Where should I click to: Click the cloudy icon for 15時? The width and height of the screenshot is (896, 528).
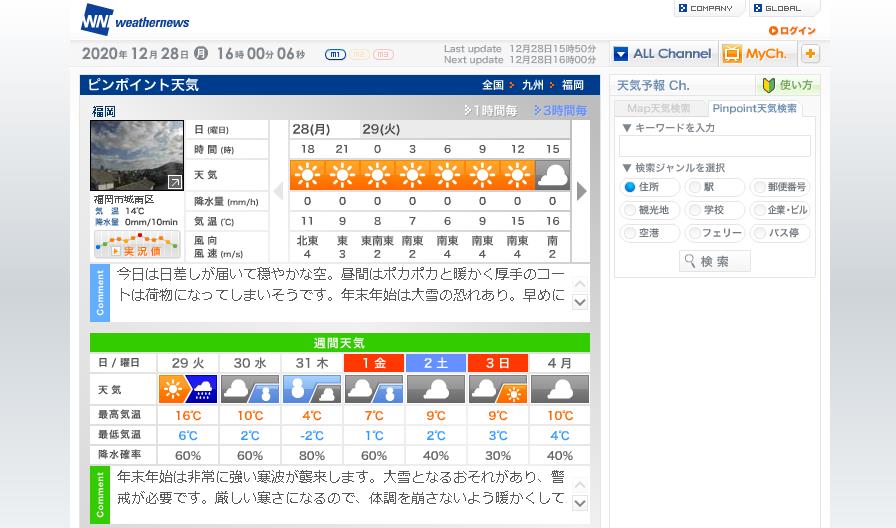coord(553,175)
